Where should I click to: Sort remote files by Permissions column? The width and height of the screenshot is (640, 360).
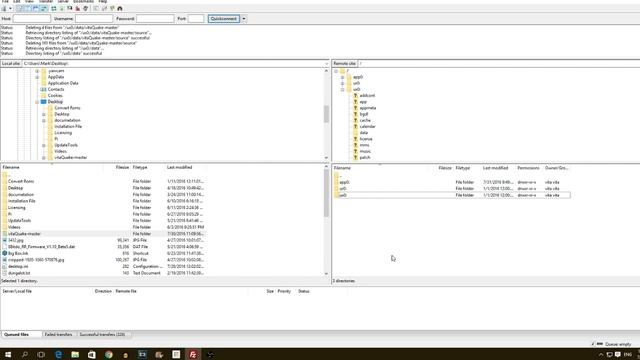coord(528,168)
